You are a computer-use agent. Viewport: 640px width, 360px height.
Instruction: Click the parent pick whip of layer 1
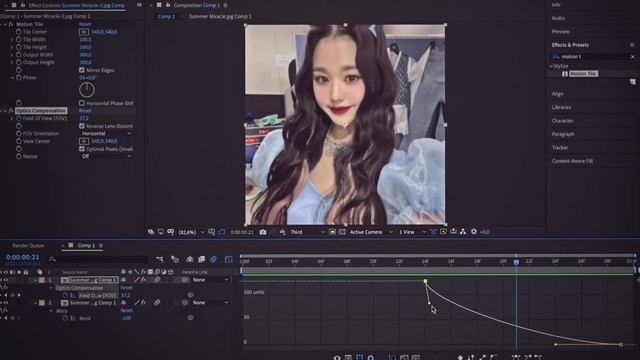tap(185, 280)
